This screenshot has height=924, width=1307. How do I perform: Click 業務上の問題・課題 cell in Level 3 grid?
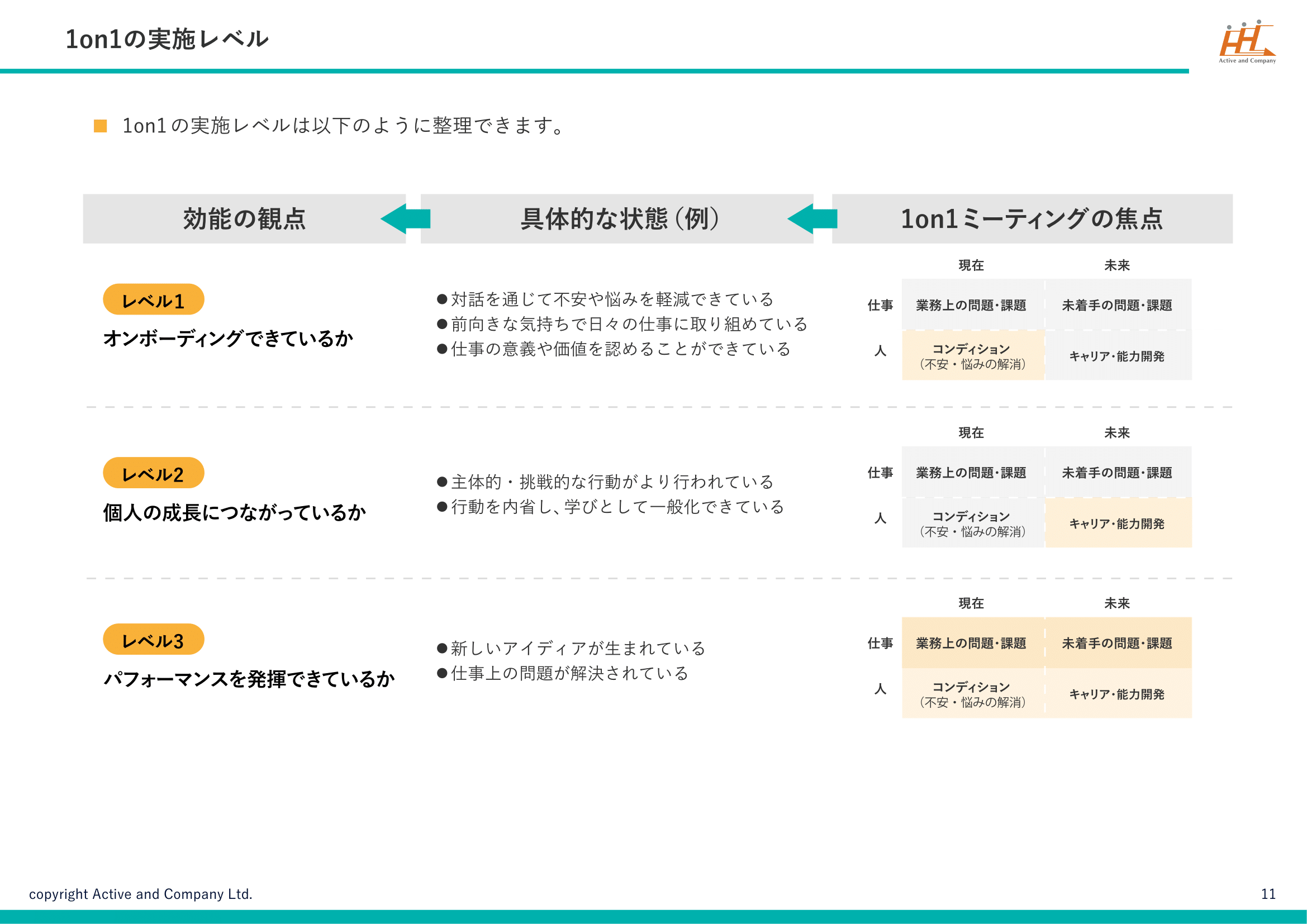click(x=972, y=643)
